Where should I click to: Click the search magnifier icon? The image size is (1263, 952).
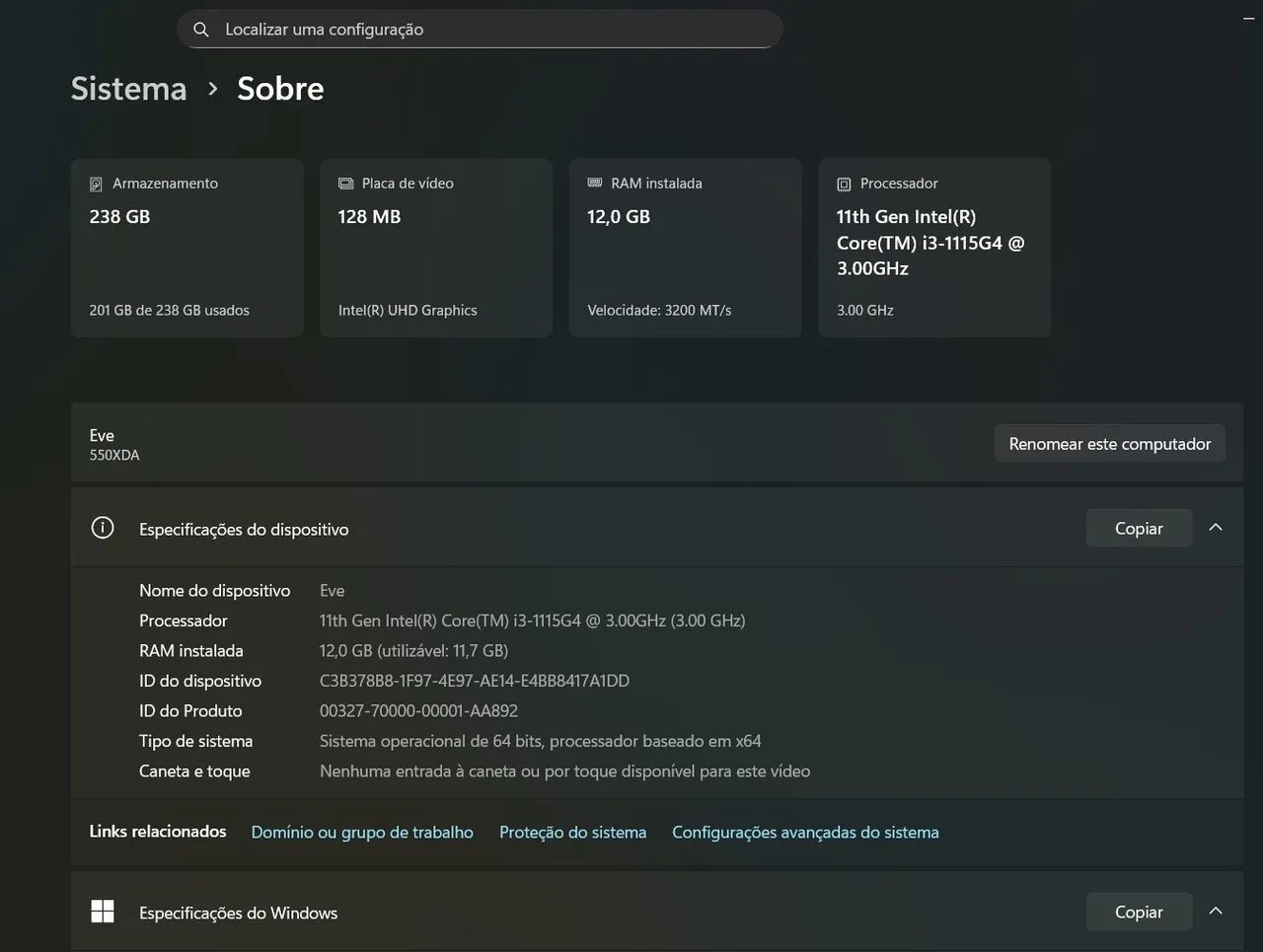[201, 30]
